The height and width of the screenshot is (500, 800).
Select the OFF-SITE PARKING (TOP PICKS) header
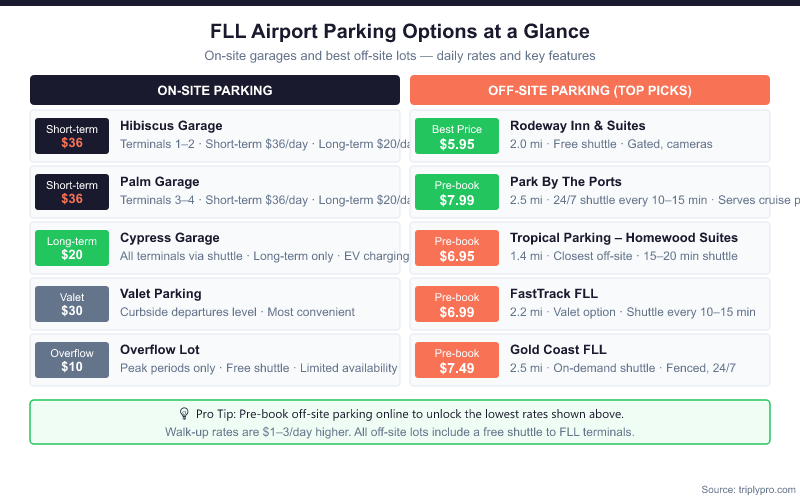pos(590,90)
